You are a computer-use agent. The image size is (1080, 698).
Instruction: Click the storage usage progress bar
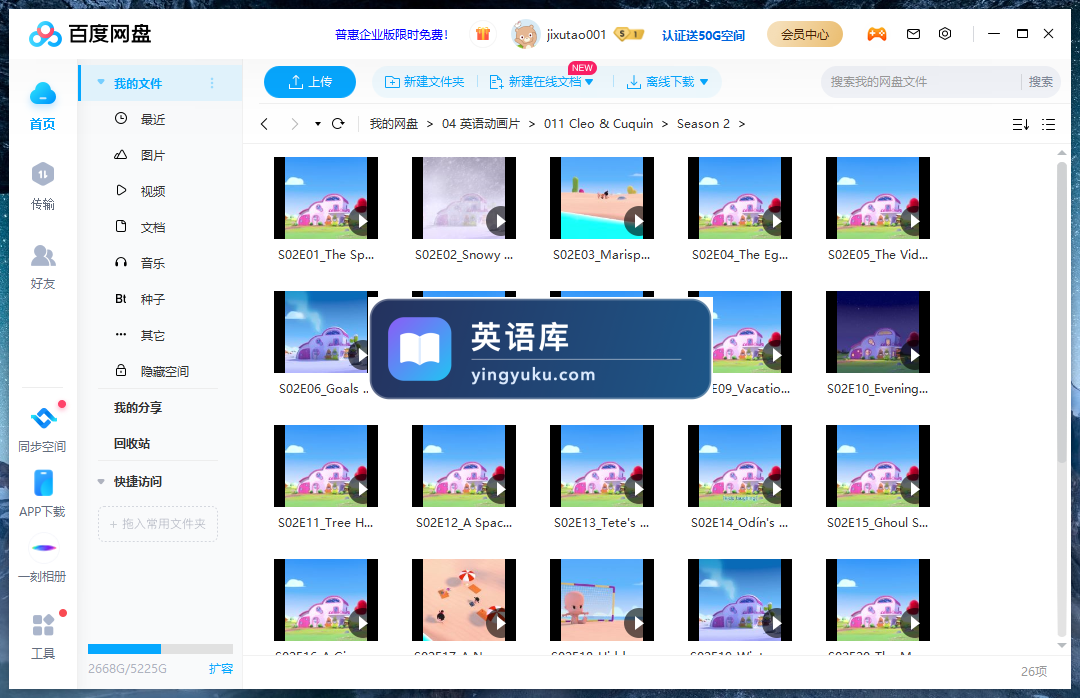tap(160, 649)
